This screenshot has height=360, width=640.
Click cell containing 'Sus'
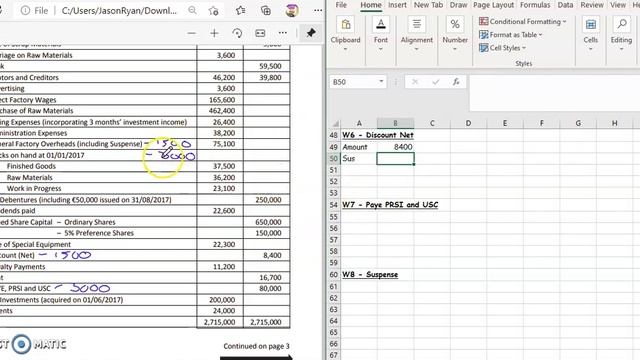pos(359,158)
